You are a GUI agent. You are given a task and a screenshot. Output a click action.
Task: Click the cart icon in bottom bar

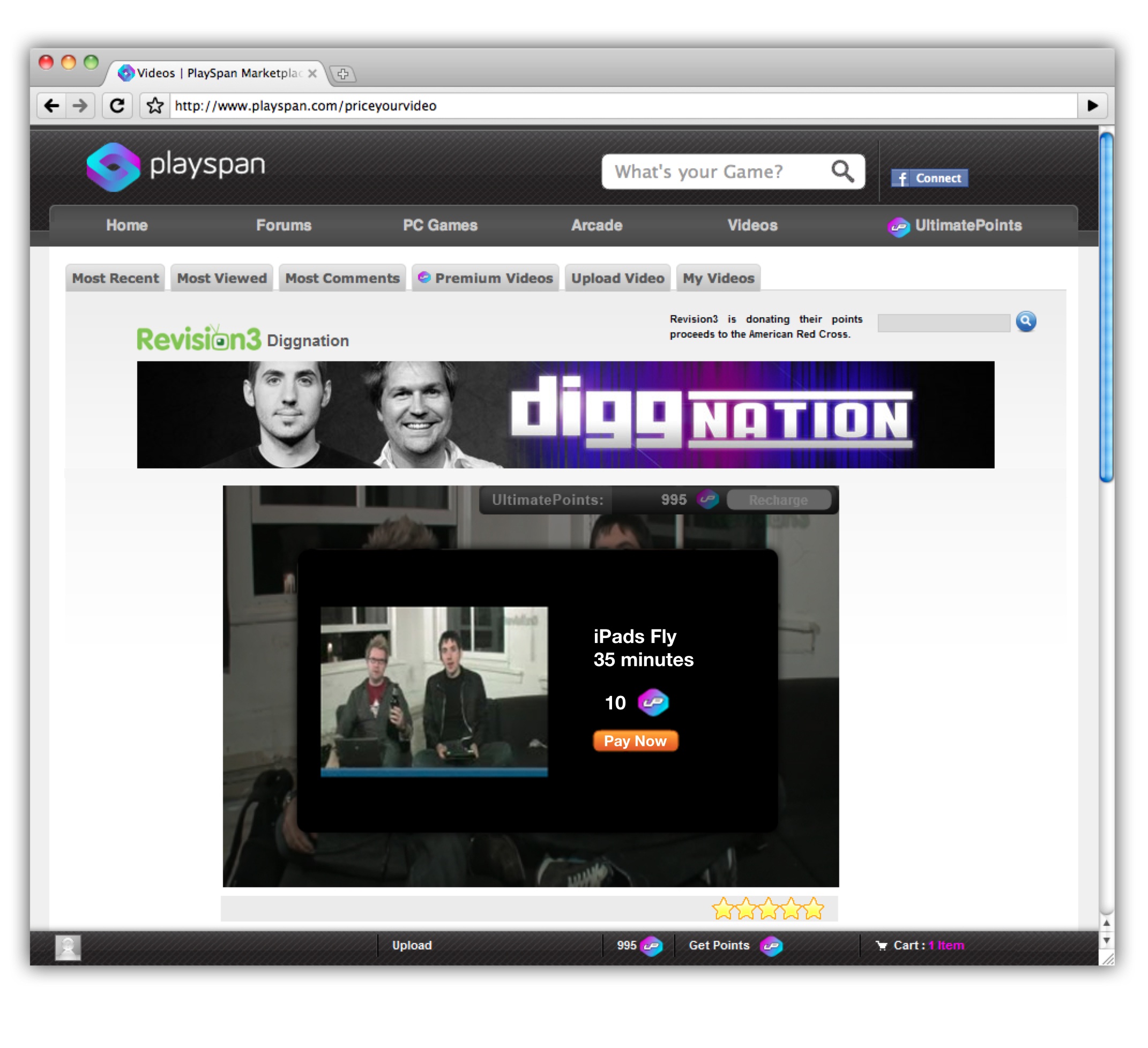[881, 946]
